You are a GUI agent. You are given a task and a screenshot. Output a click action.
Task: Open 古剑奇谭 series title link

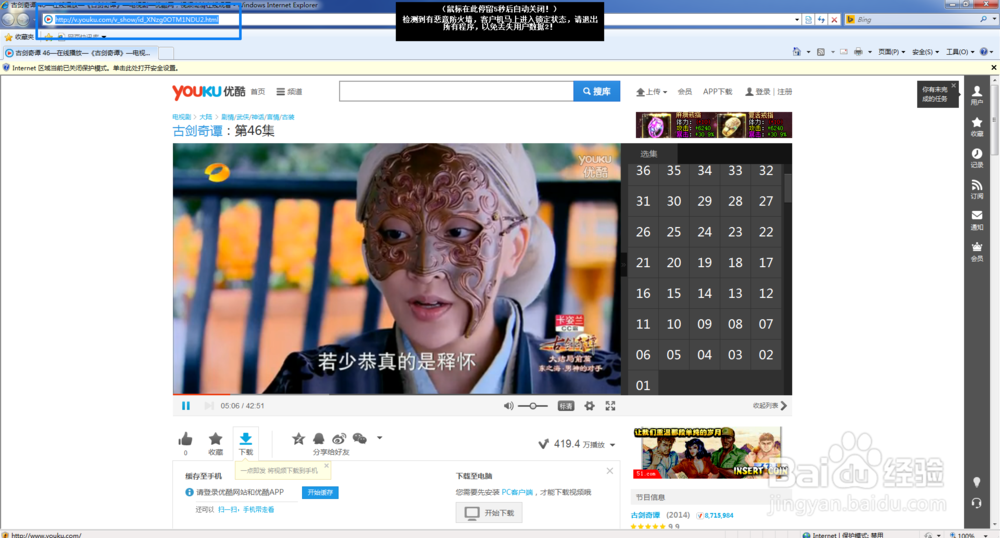(x=198, y=131)
